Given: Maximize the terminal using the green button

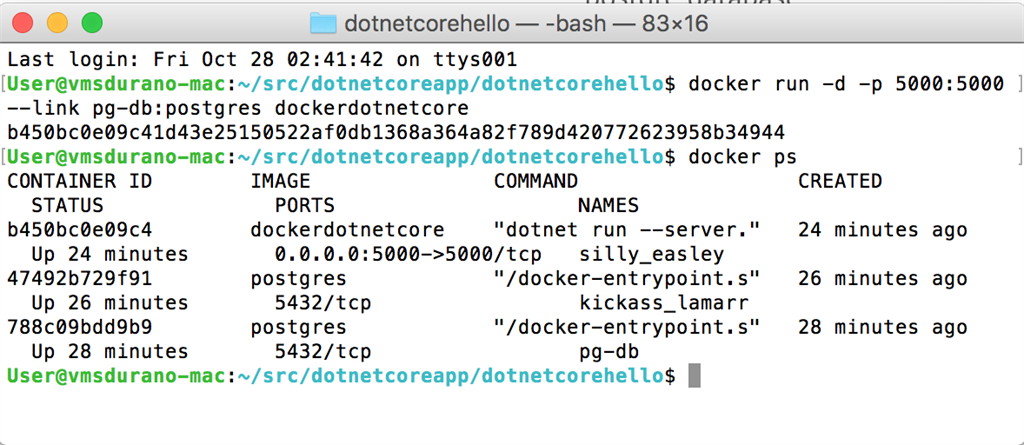Looking at the screenshot, I should coord(91,22).
